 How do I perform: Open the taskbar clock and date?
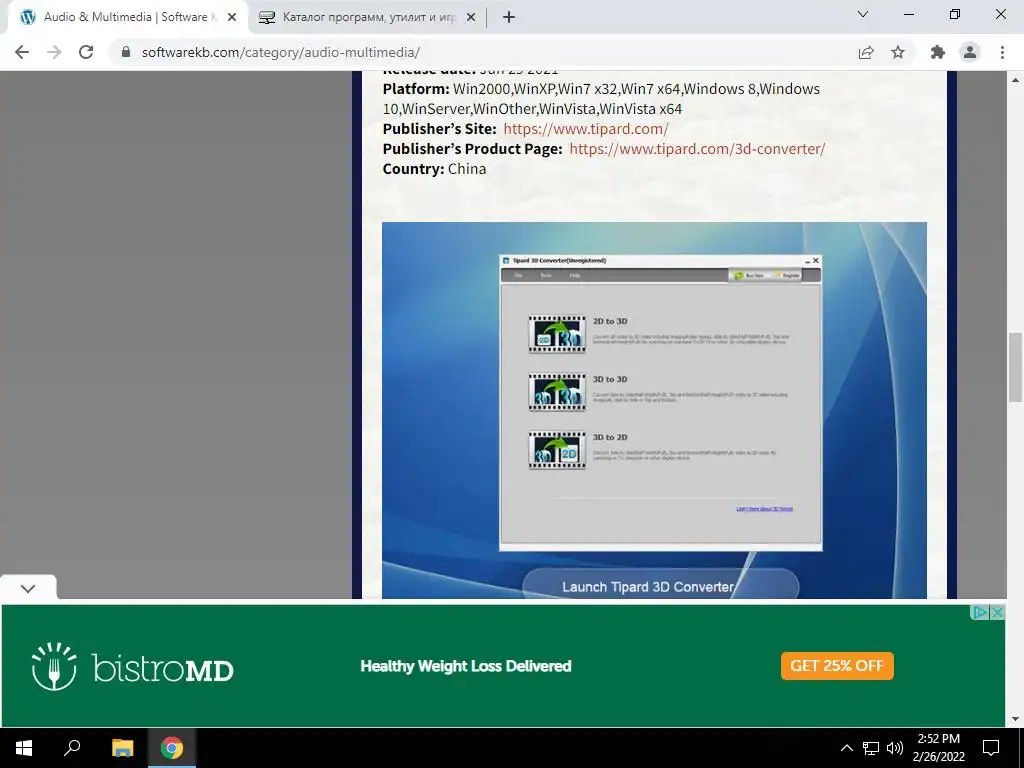(x=938, y=748)
